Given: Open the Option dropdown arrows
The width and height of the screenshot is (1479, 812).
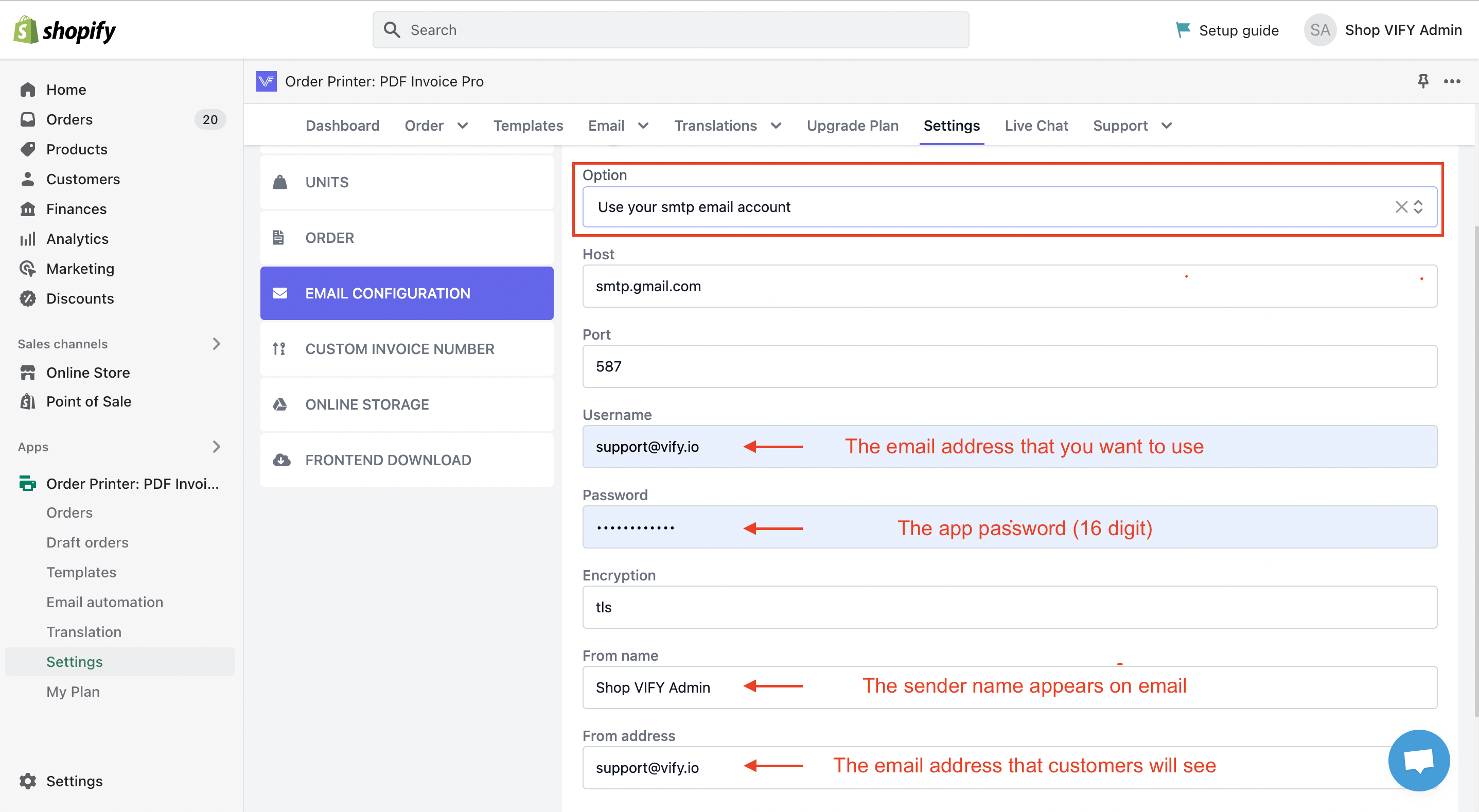Looking at the screenshot, I should click(1418, 207).
